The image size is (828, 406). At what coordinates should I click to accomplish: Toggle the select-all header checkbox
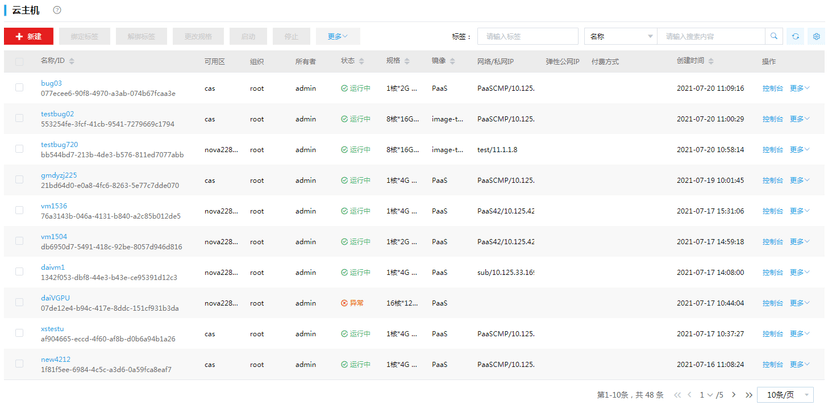pos(20,62)
